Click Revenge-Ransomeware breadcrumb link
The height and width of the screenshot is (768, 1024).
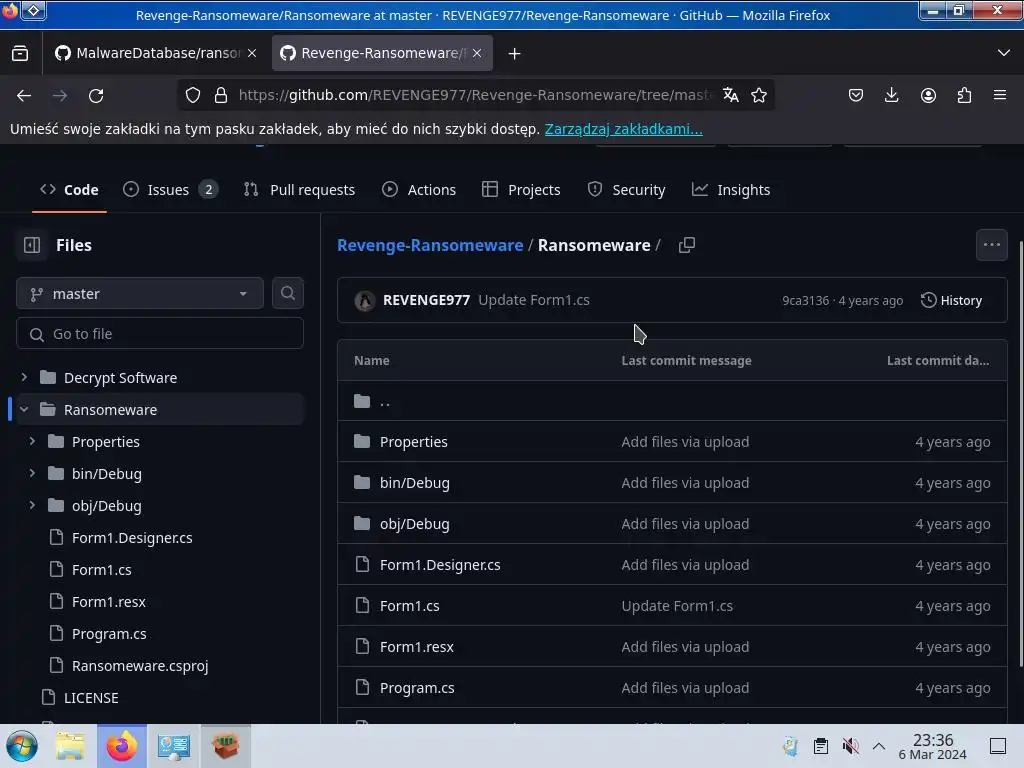point(430,245)
